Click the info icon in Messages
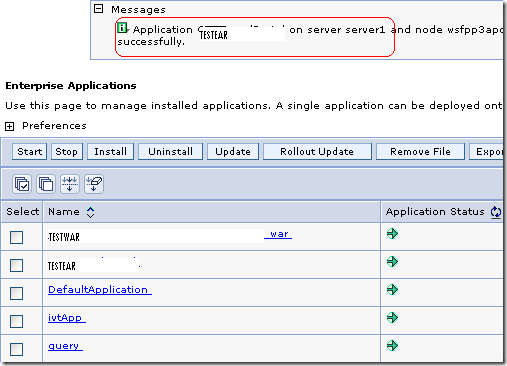This screenshot has height=366, width=507. (x=122, y=28)
